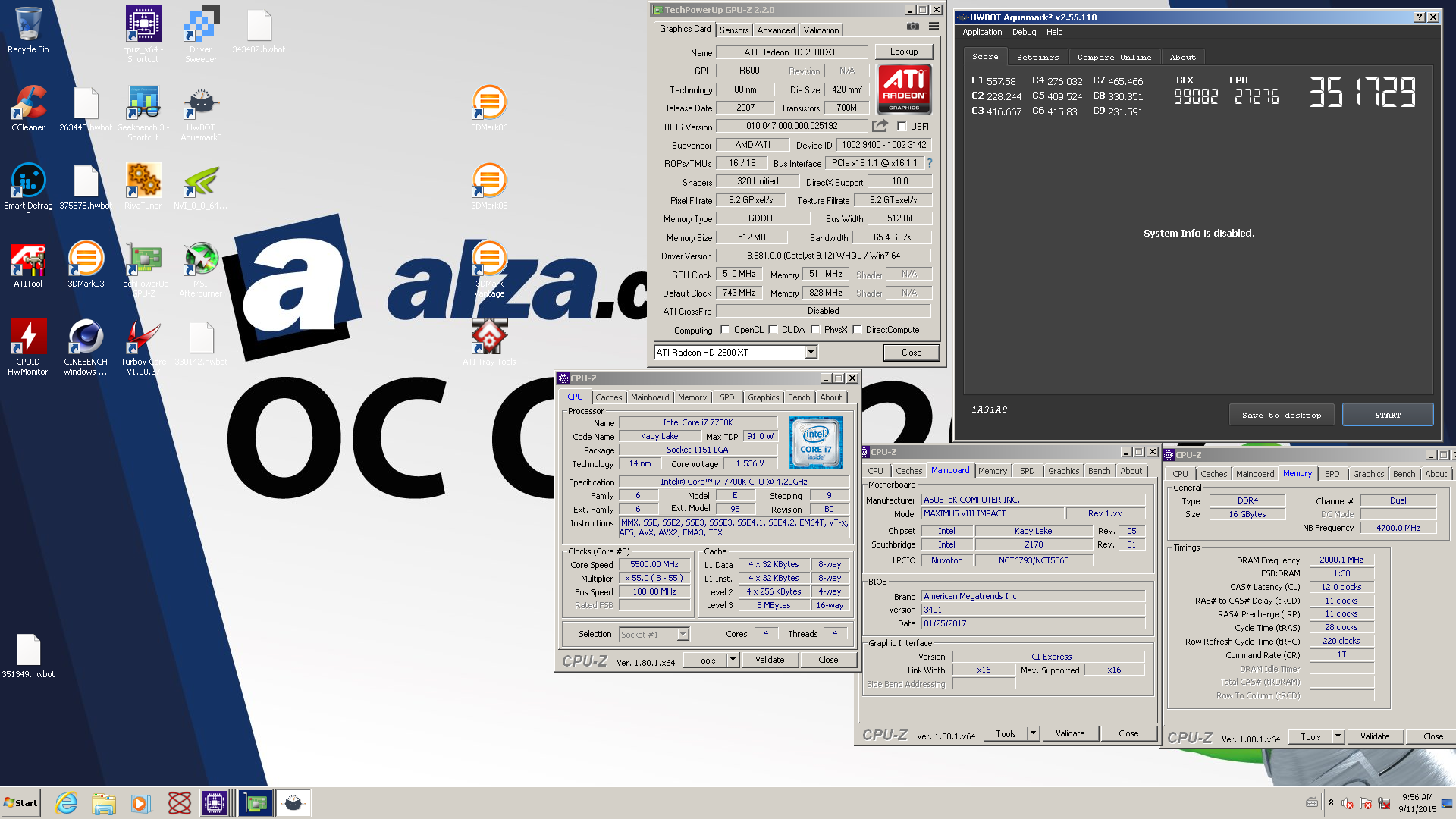The width and height of the screenshot is (1456, 819).
Task: Click the Windows Start button
Action: pos(20,803)
